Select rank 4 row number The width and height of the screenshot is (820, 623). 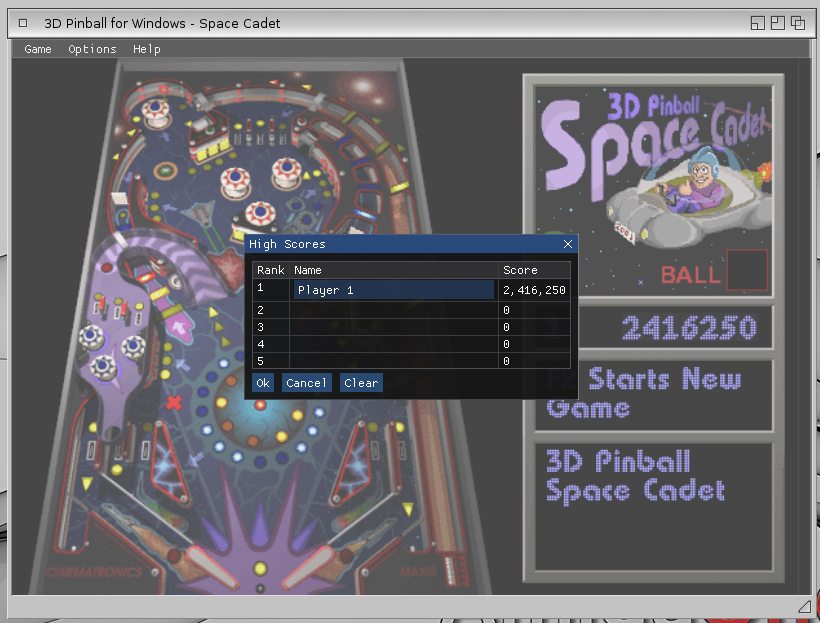(x=260, y=344)
